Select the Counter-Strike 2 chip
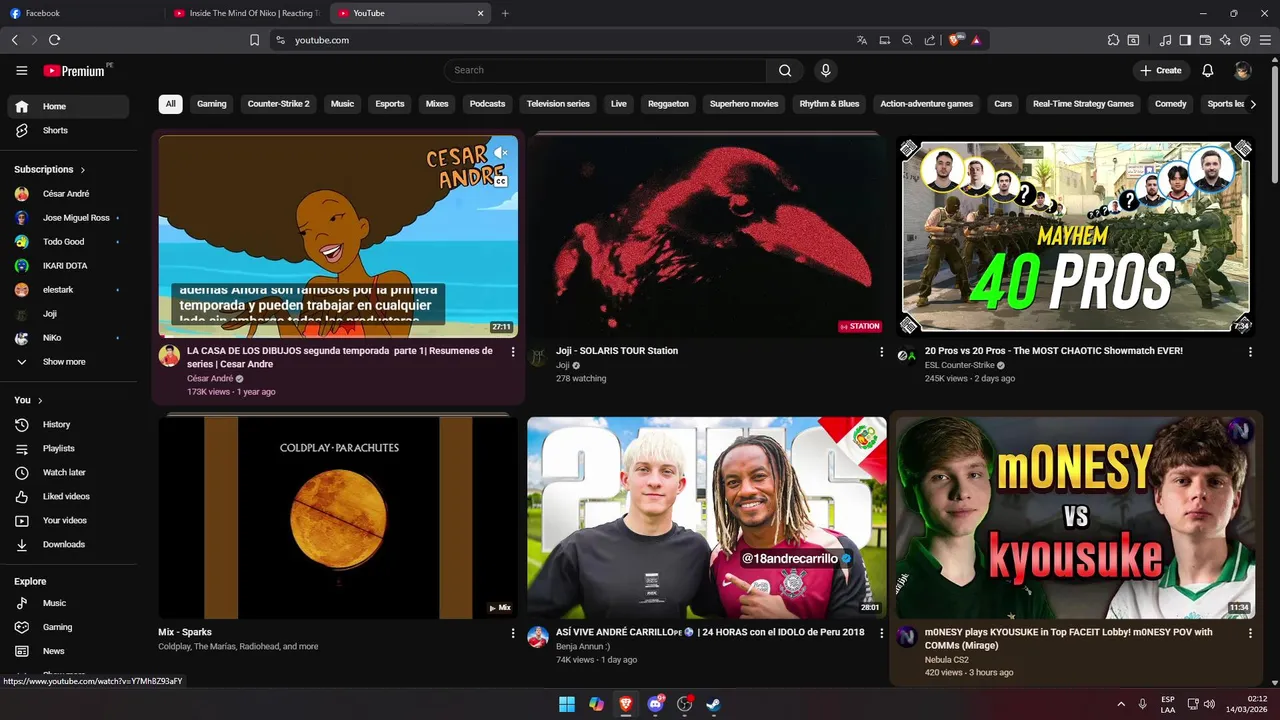Image resolution: width=1280 pixels, height=720 pixels. point(278,104)
